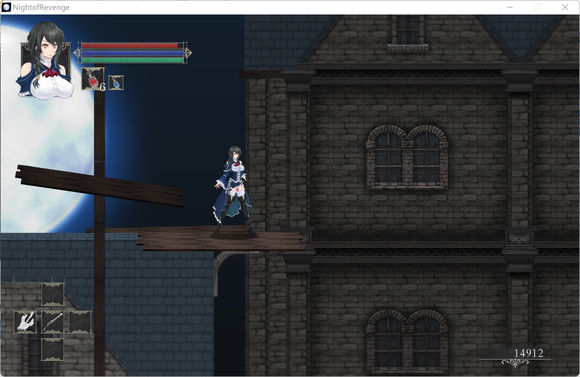Image resolution: width=580 pixels, height=377 pixels.
Task: Click the blue mana bar
Action: click(x=132, y=53)
